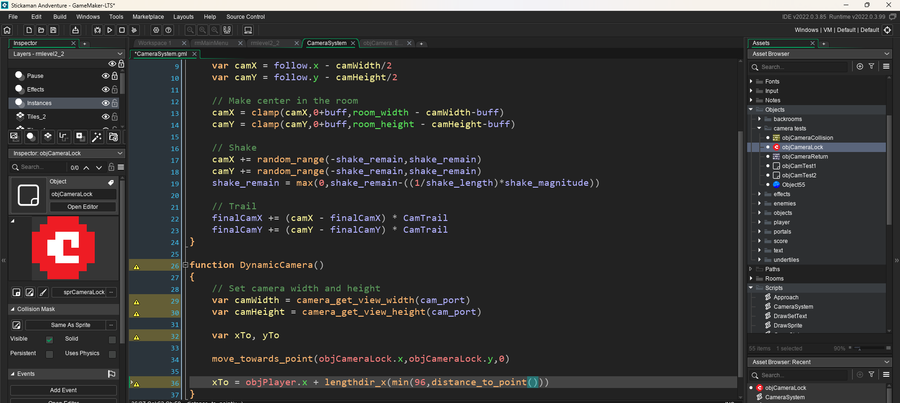Click the Open Editor button
900x403 pixels.
83,207
